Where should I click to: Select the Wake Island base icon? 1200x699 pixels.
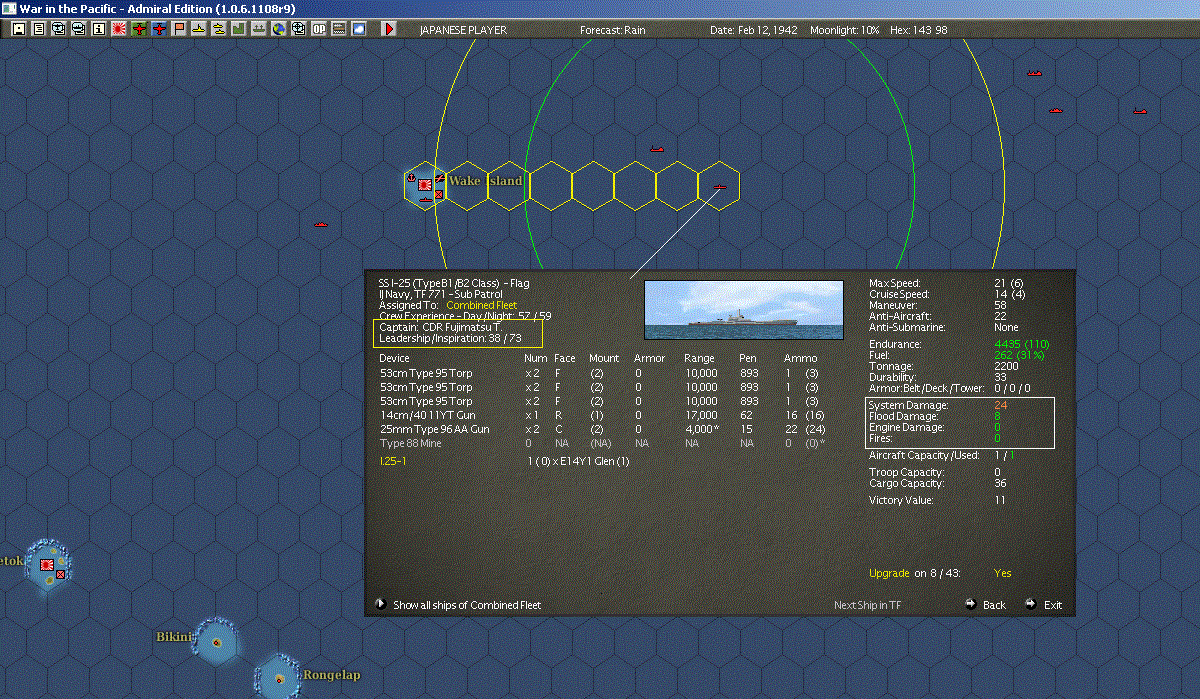click(x=425, y=185)
